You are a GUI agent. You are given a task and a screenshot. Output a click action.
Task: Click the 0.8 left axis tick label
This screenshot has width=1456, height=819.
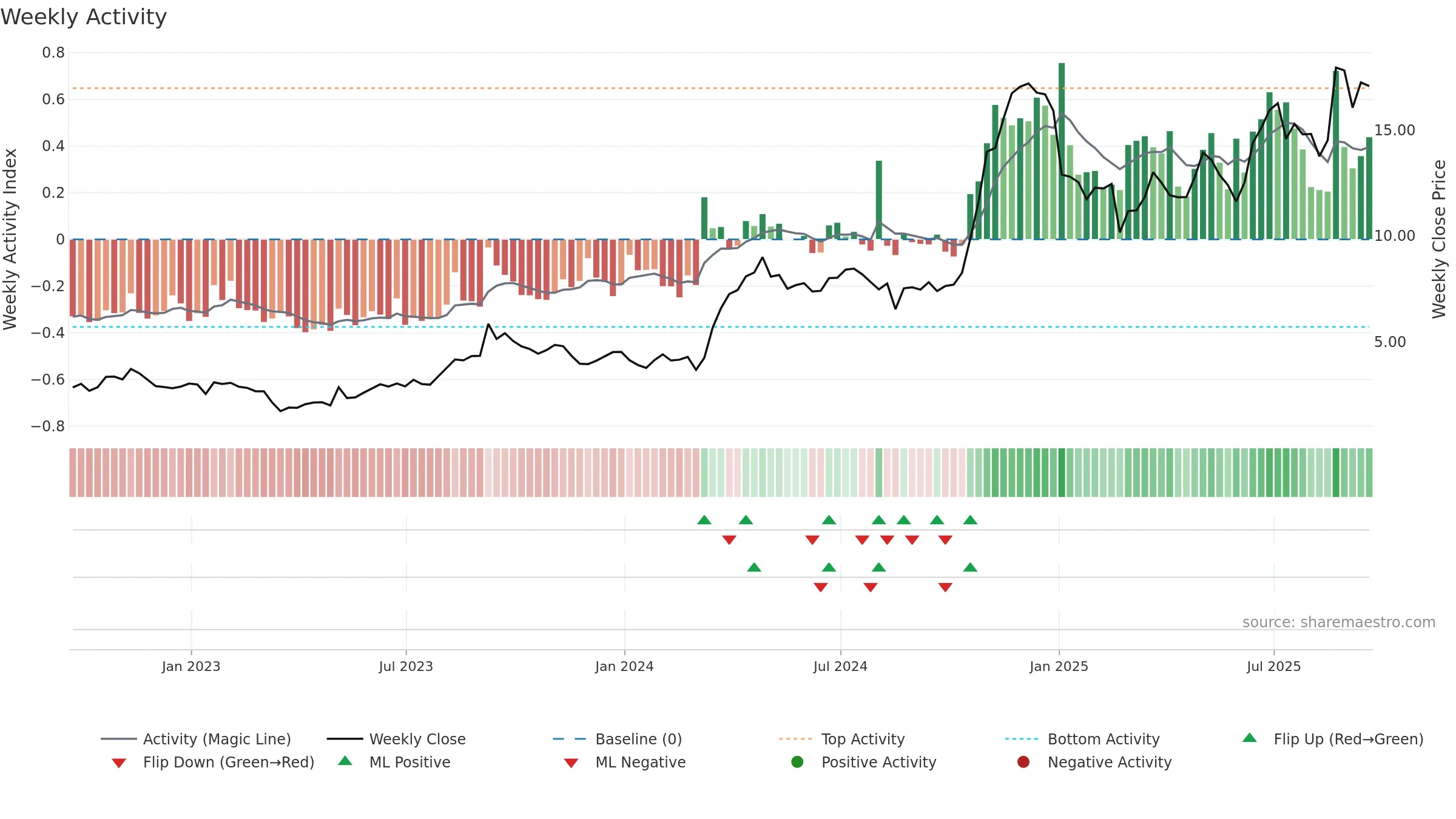click(x=53, y=53)
